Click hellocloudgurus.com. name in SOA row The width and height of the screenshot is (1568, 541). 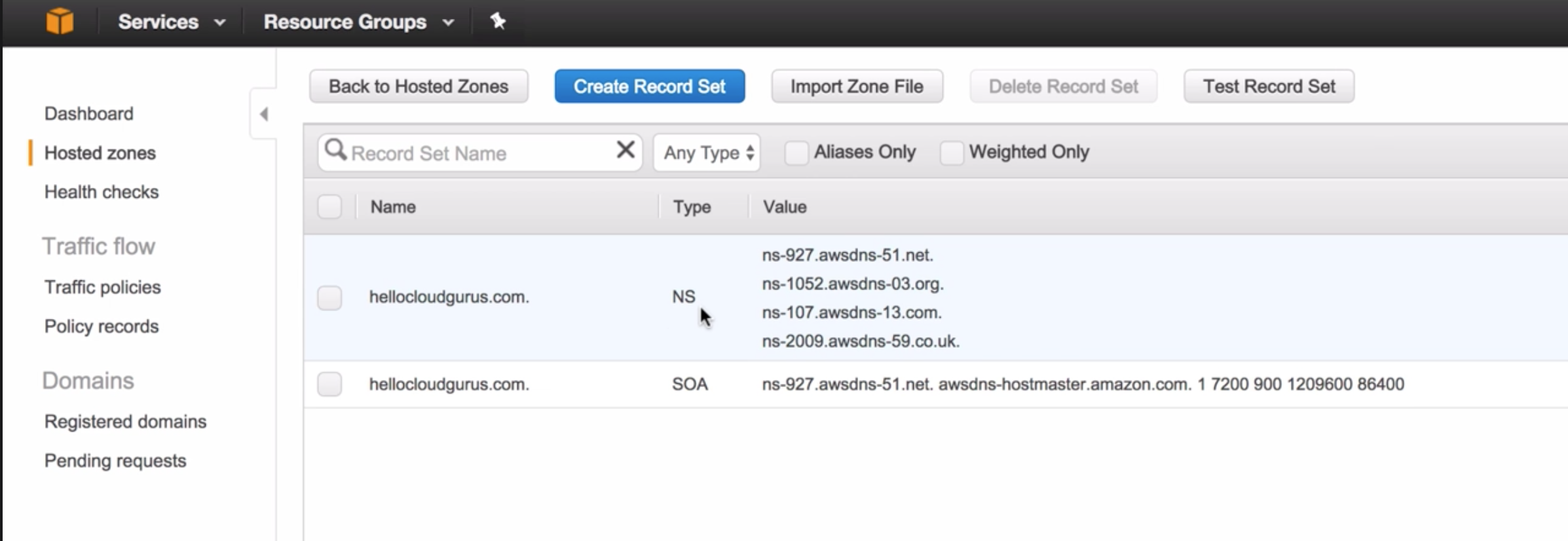(x=449, y=384)
